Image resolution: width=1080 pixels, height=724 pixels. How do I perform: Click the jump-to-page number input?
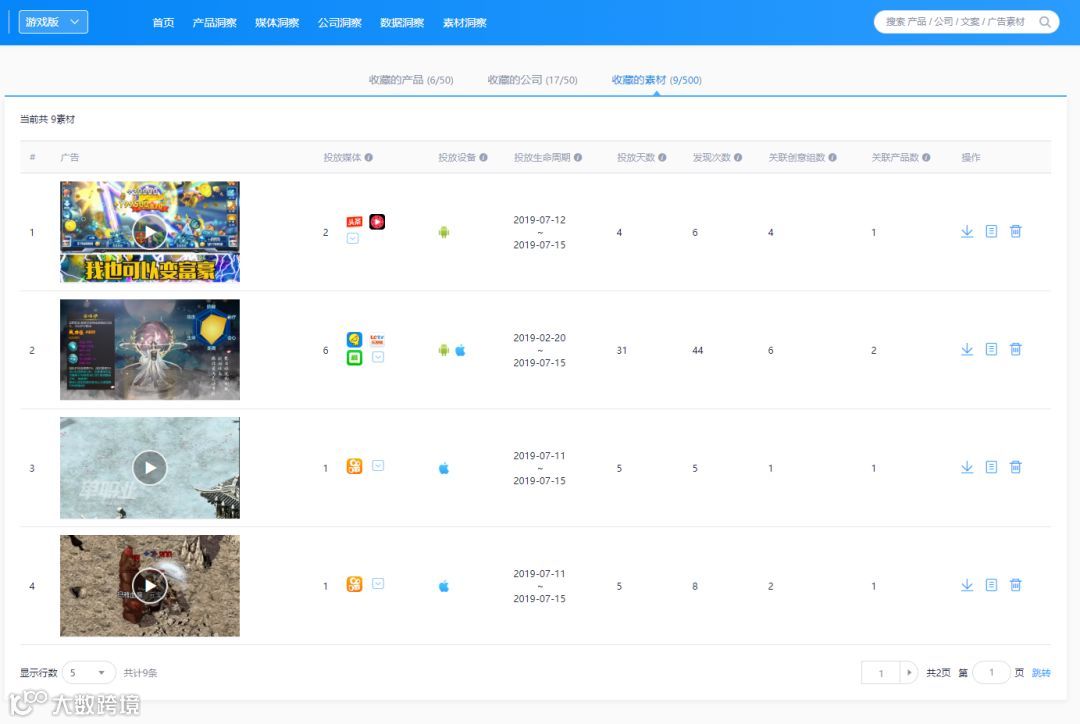click(991, 672)
